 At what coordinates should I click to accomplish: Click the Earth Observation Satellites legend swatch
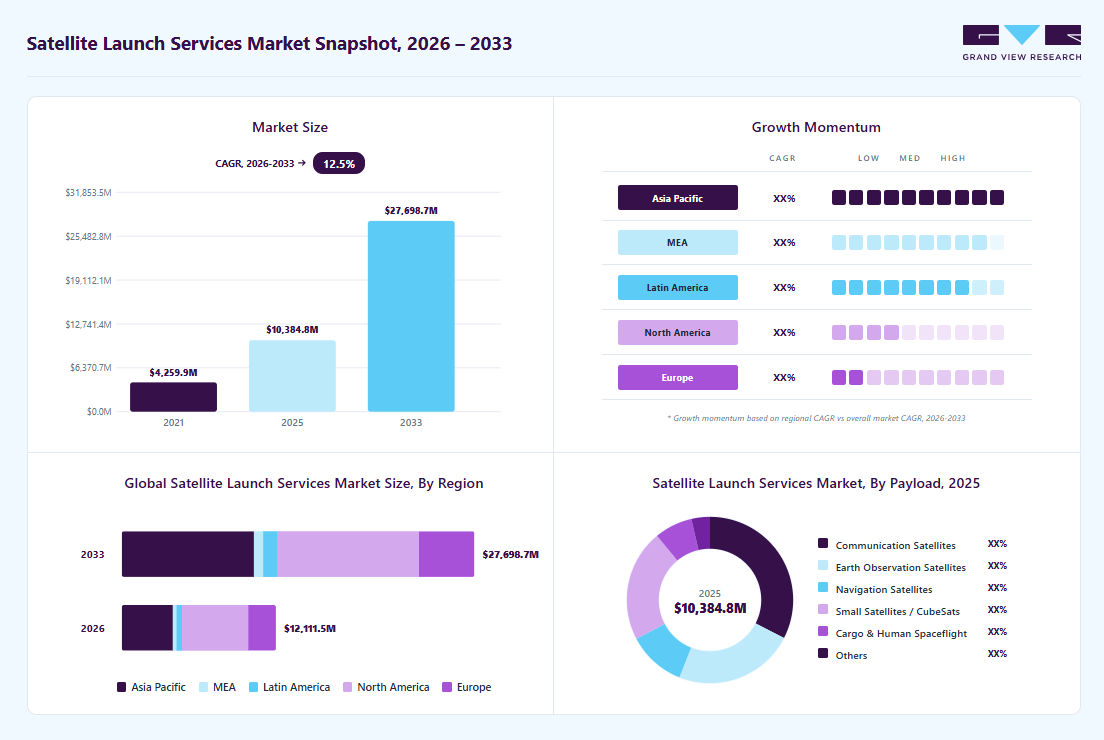[x=822, y=565]
